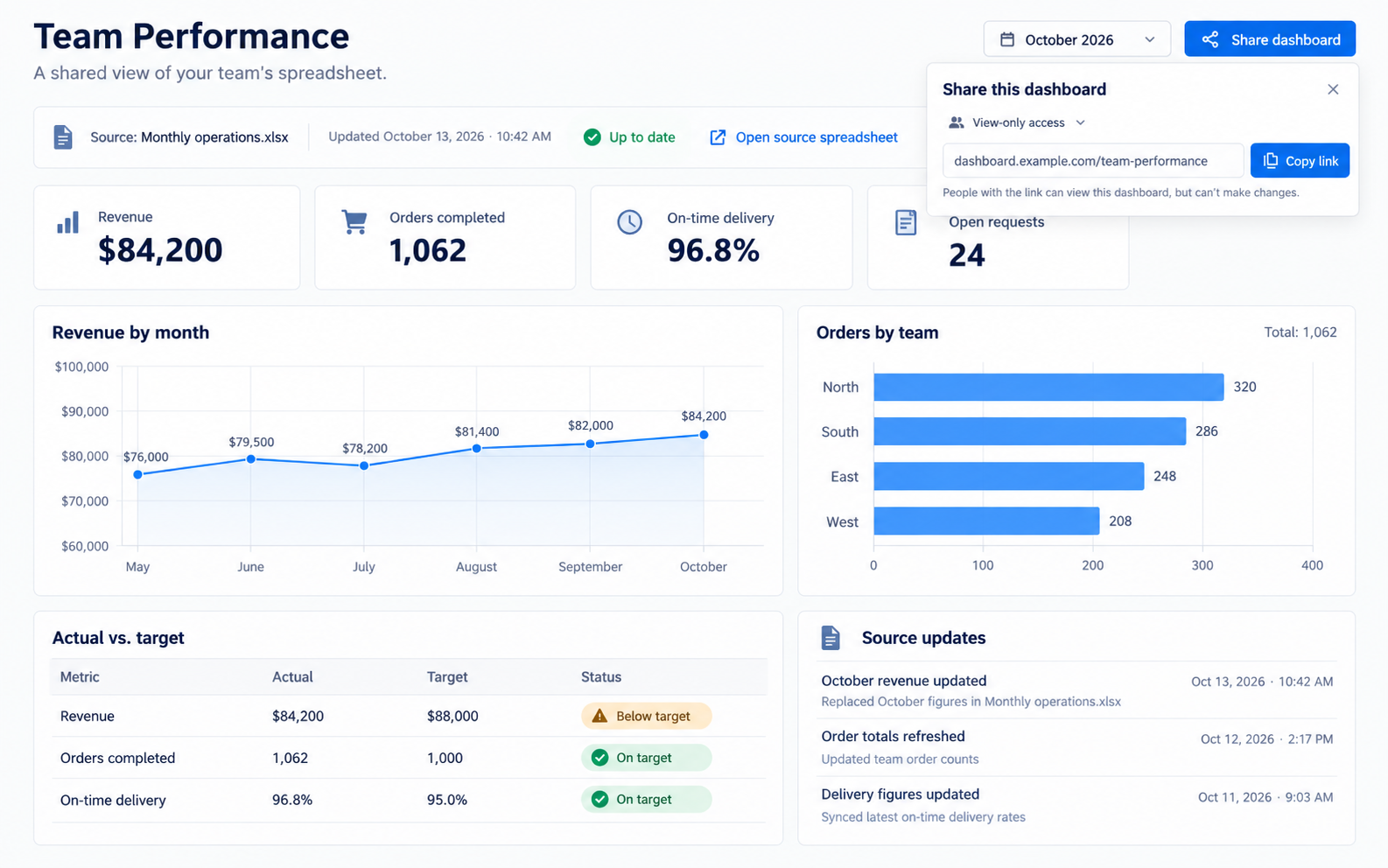Click green check icon in Orders completed row
The image size is (1388, 868).
(x=599, y=758)
